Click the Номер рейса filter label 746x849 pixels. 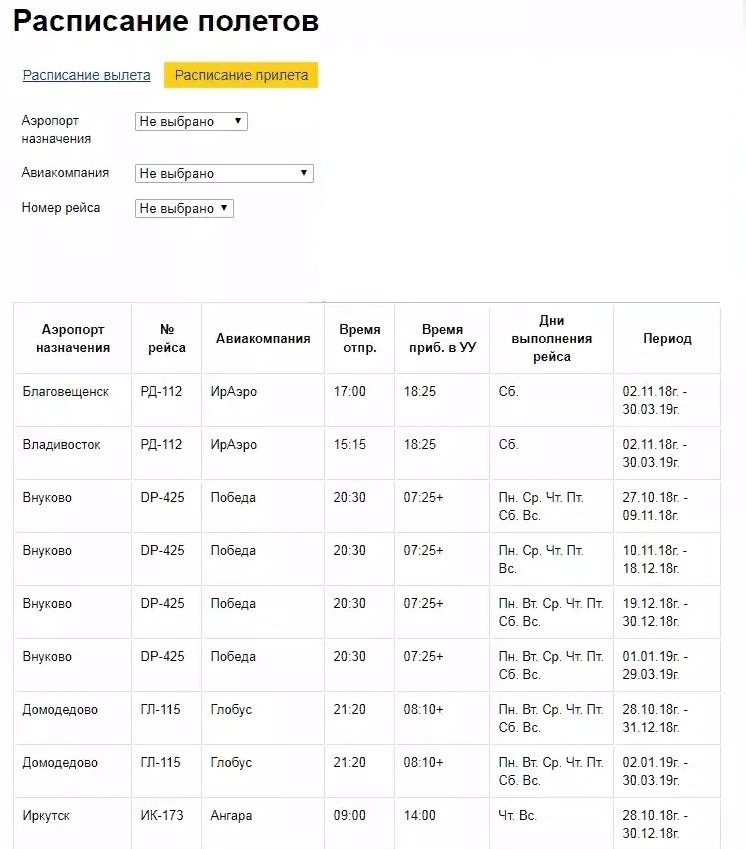coord(61,208)
